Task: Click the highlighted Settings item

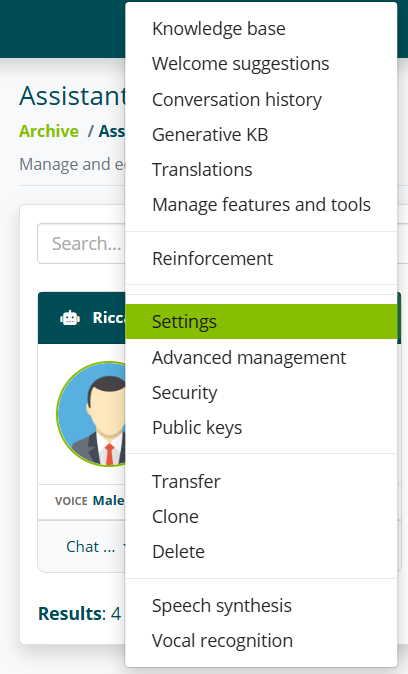Action: coord(261,322)
